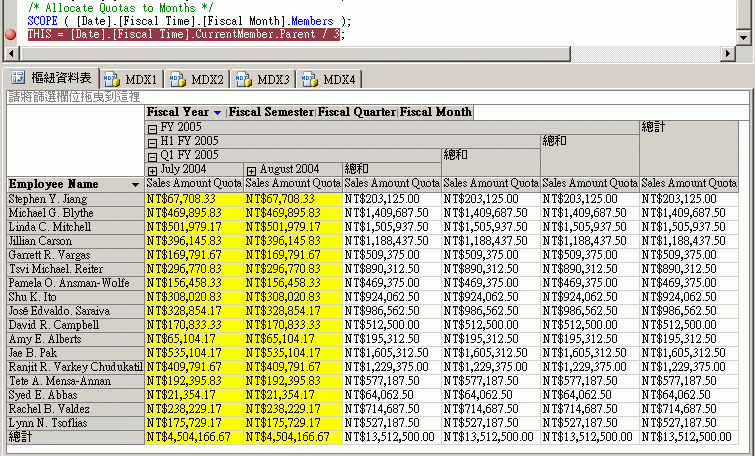The height and width of the screenshot is (456, 755).
Task: Select the MDX4 tab
Action: [329, 79]
